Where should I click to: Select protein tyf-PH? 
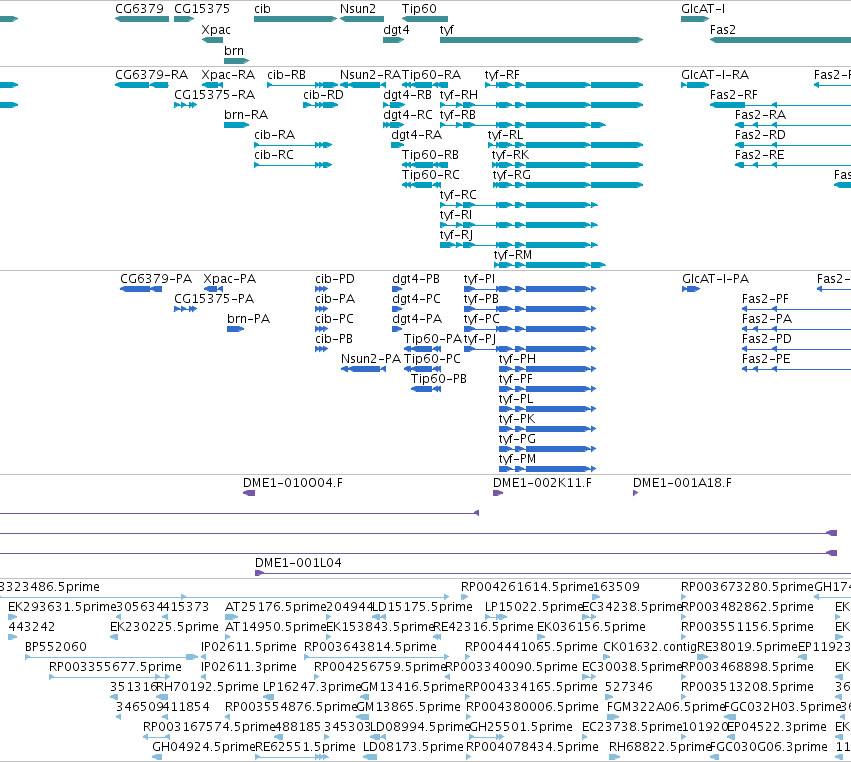(548, 369)
